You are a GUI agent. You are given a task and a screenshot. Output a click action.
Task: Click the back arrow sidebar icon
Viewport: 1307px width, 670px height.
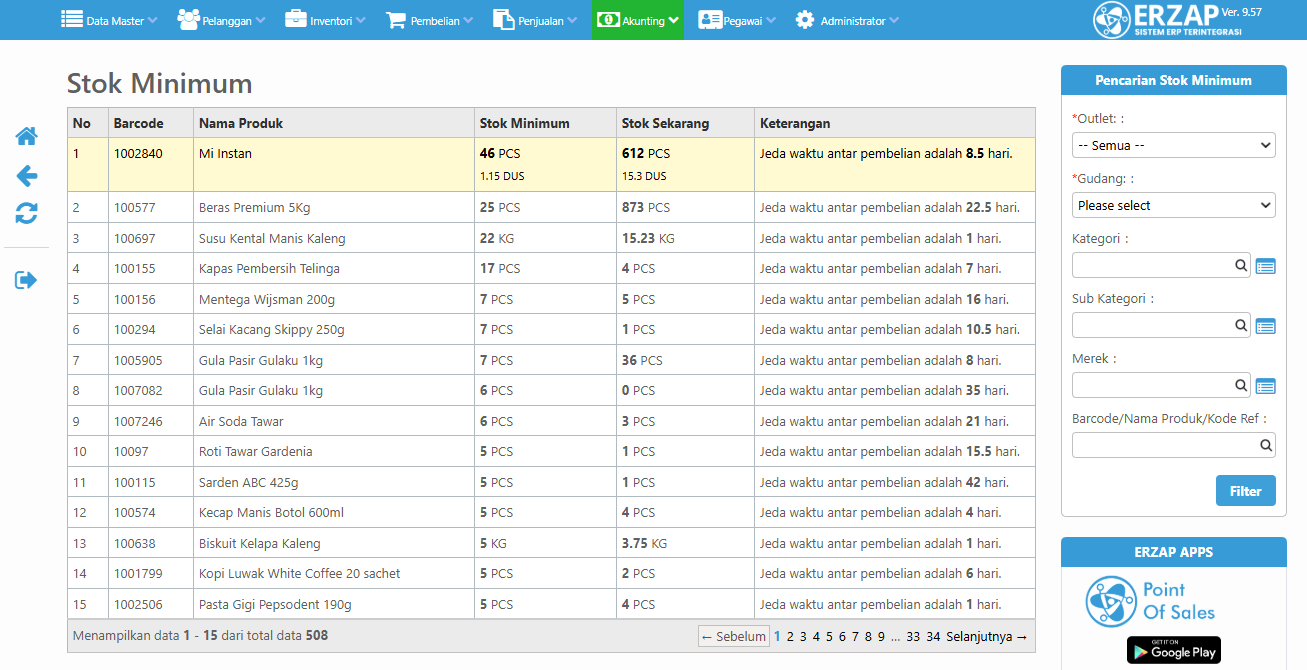click(x=26, y=176)
